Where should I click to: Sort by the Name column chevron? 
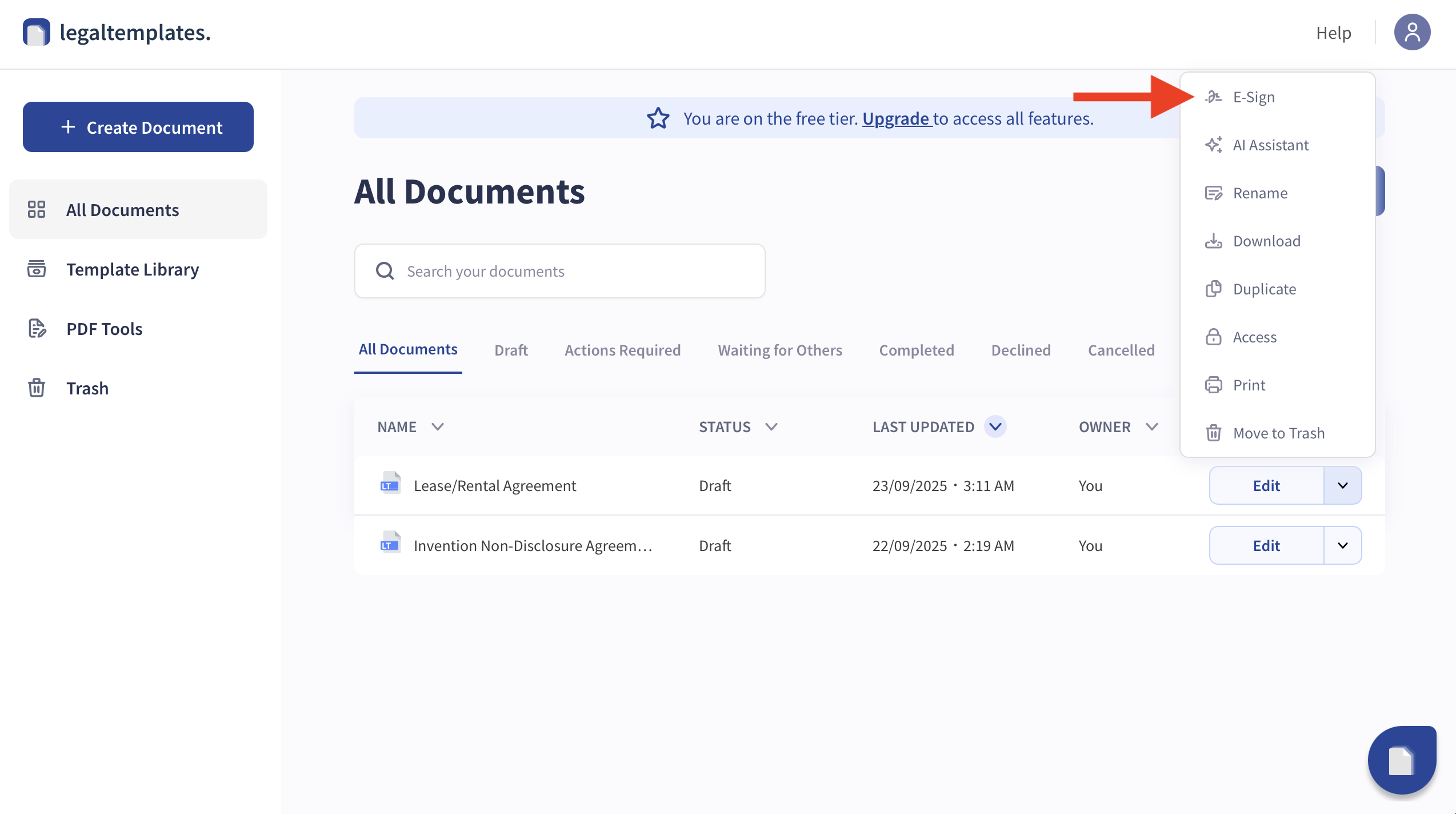pos(437,426)
